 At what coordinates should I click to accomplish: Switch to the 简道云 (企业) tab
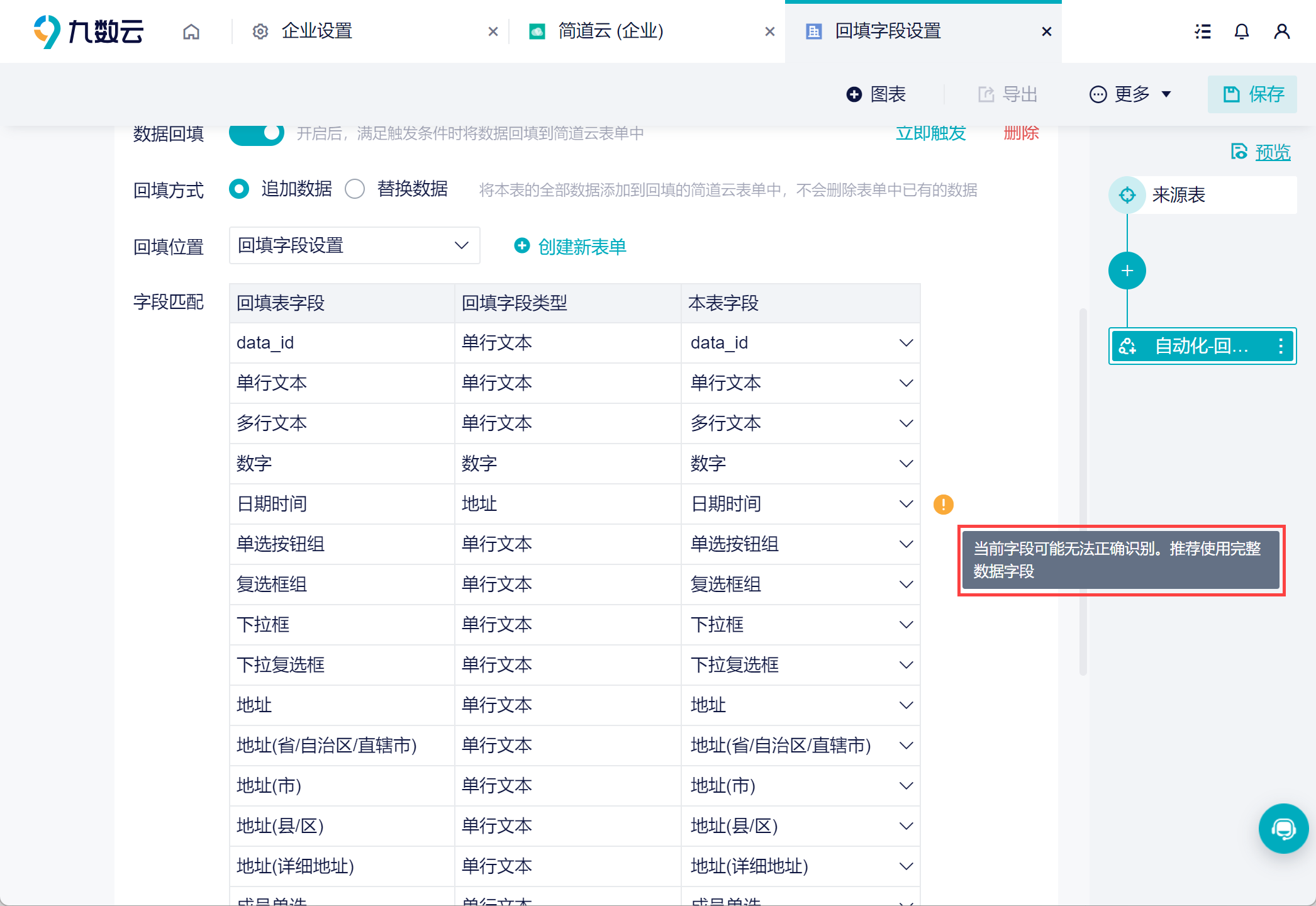click(x=610, y=31)
